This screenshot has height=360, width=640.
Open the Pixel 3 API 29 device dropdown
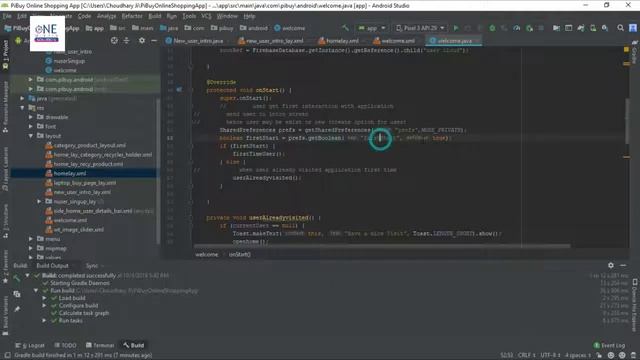420,28
